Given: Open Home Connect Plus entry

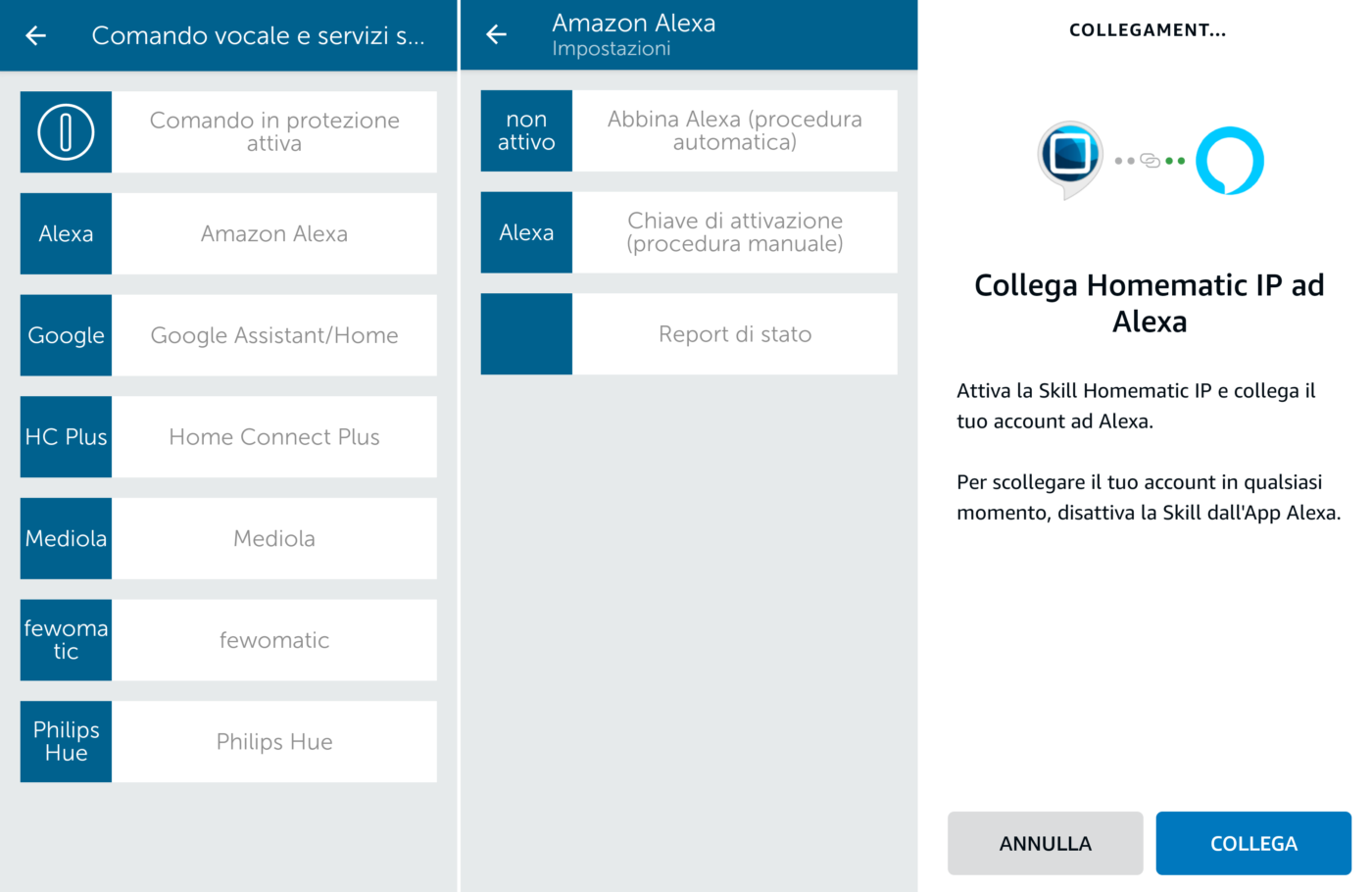Looking at the screenshot, I should 274,437.
